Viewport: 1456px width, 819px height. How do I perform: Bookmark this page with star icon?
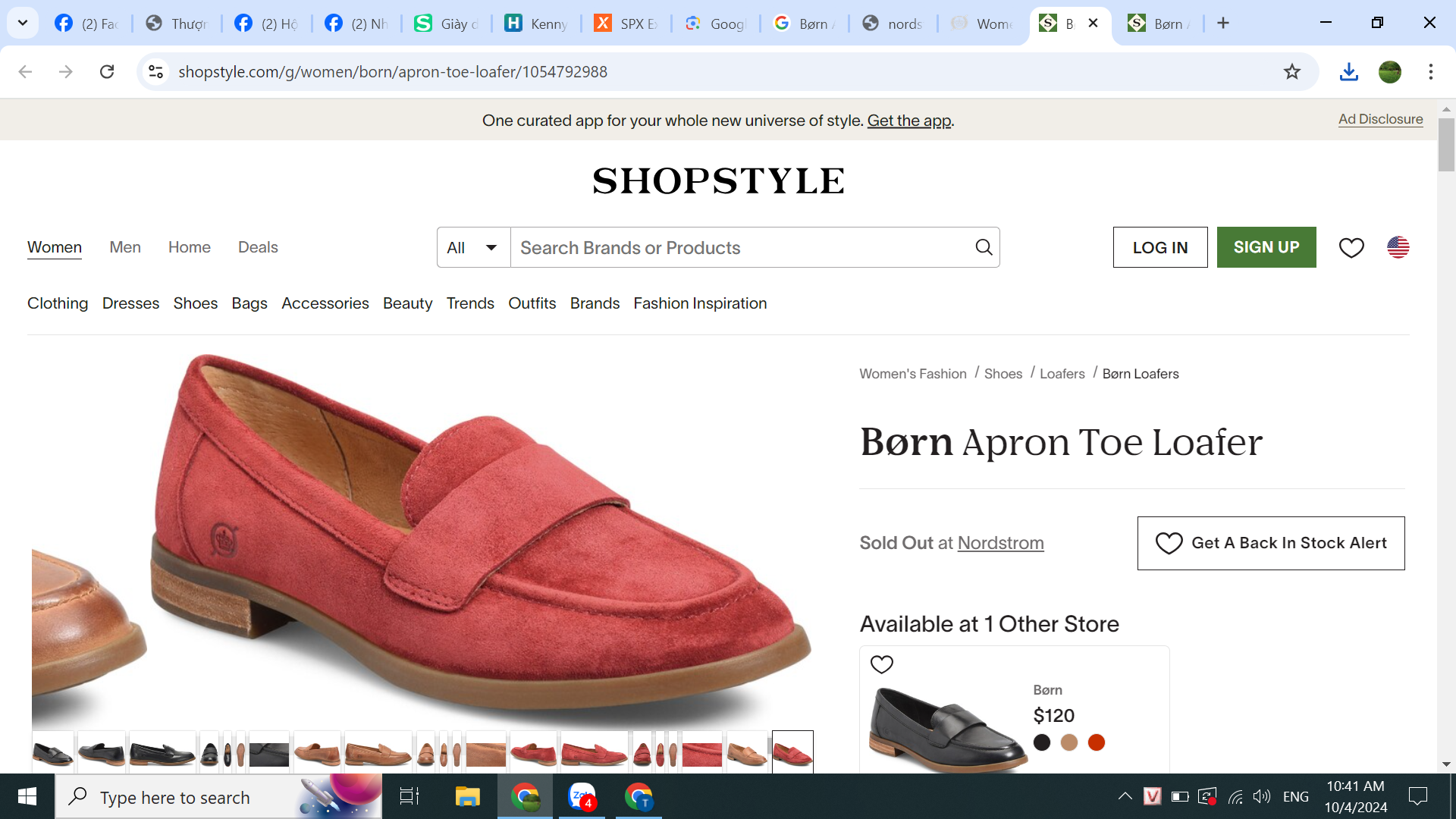click(x=1292, y=71)
